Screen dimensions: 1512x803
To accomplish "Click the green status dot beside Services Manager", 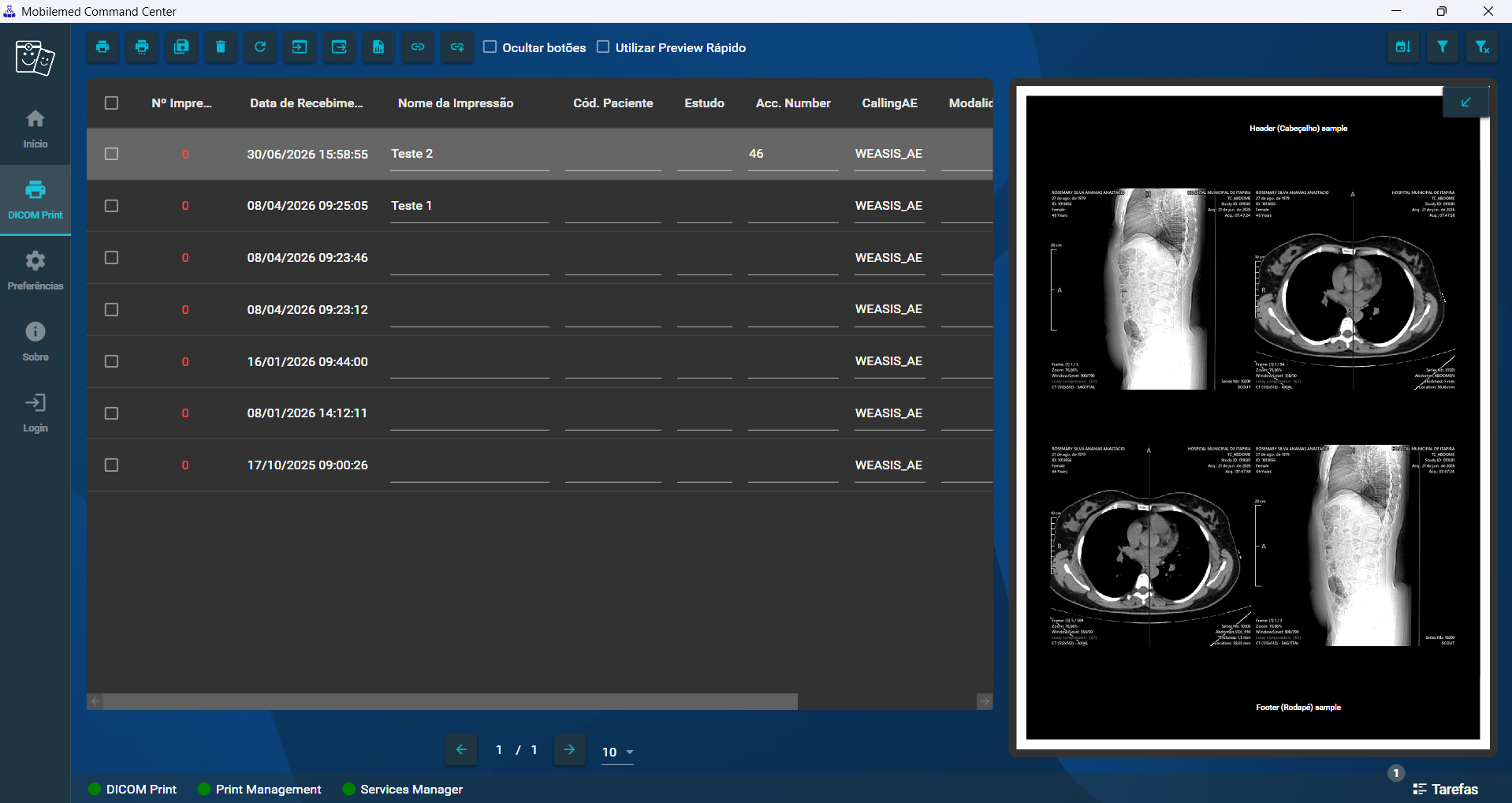I will pos(349,789).
